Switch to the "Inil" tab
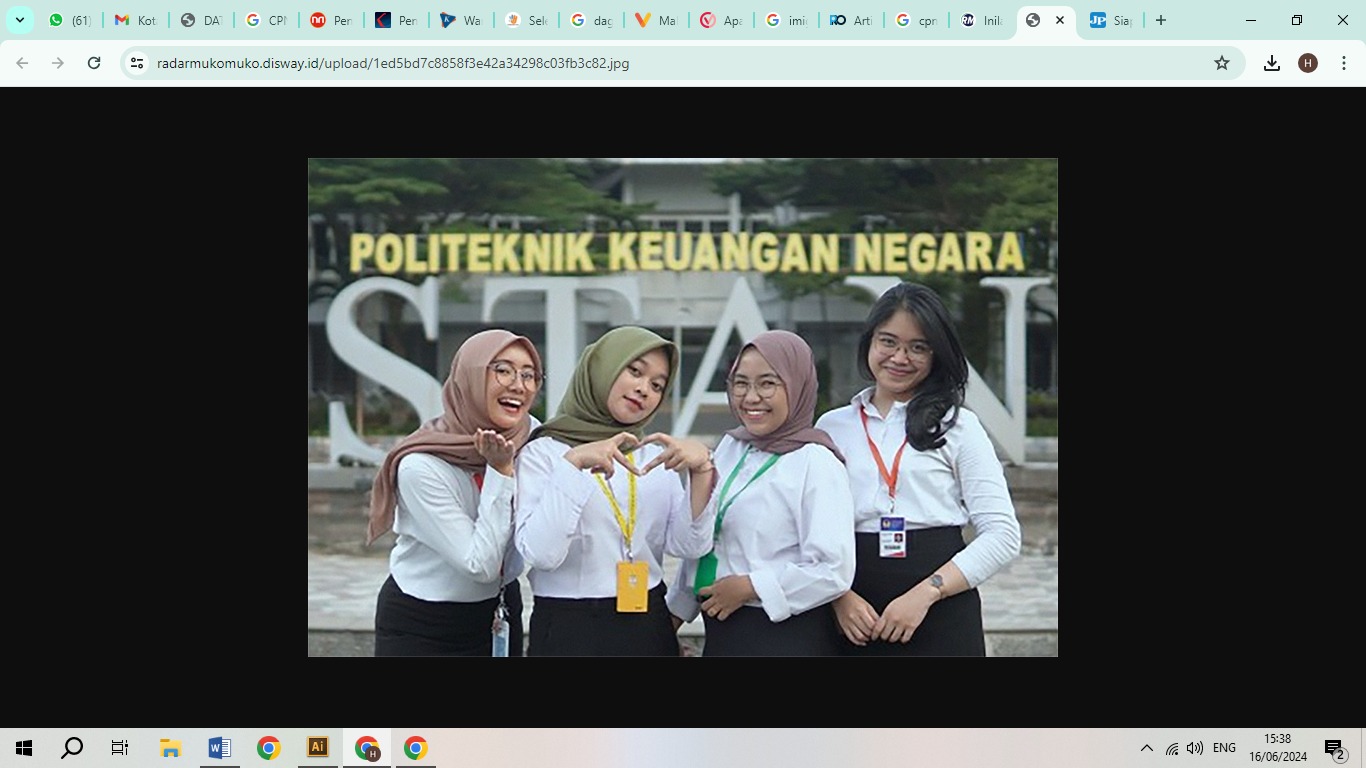Viewport: 1366px width, 768px height. [984, 20]
